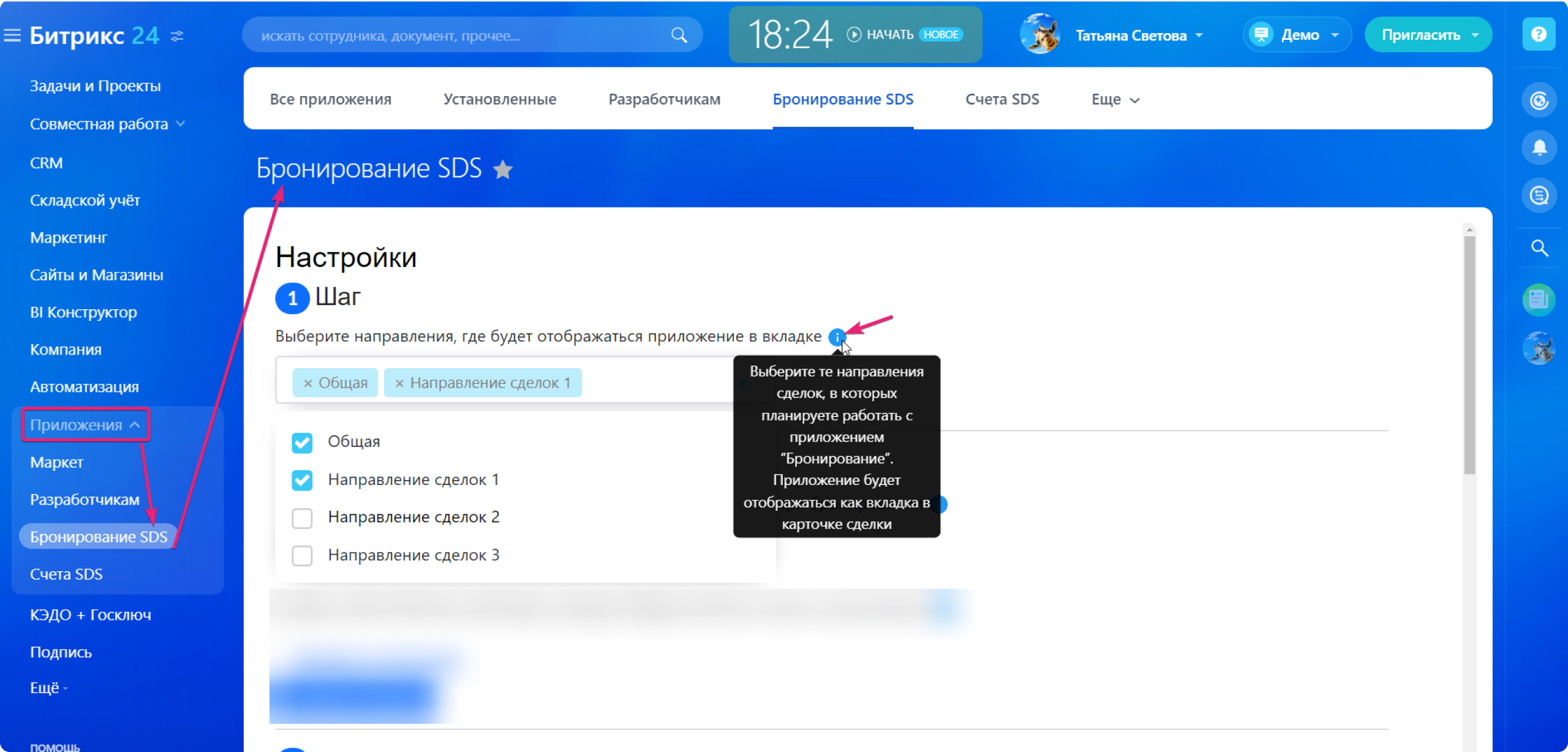
Task: Check Направление сделок 3 checkbox
Action: [302, 556]
